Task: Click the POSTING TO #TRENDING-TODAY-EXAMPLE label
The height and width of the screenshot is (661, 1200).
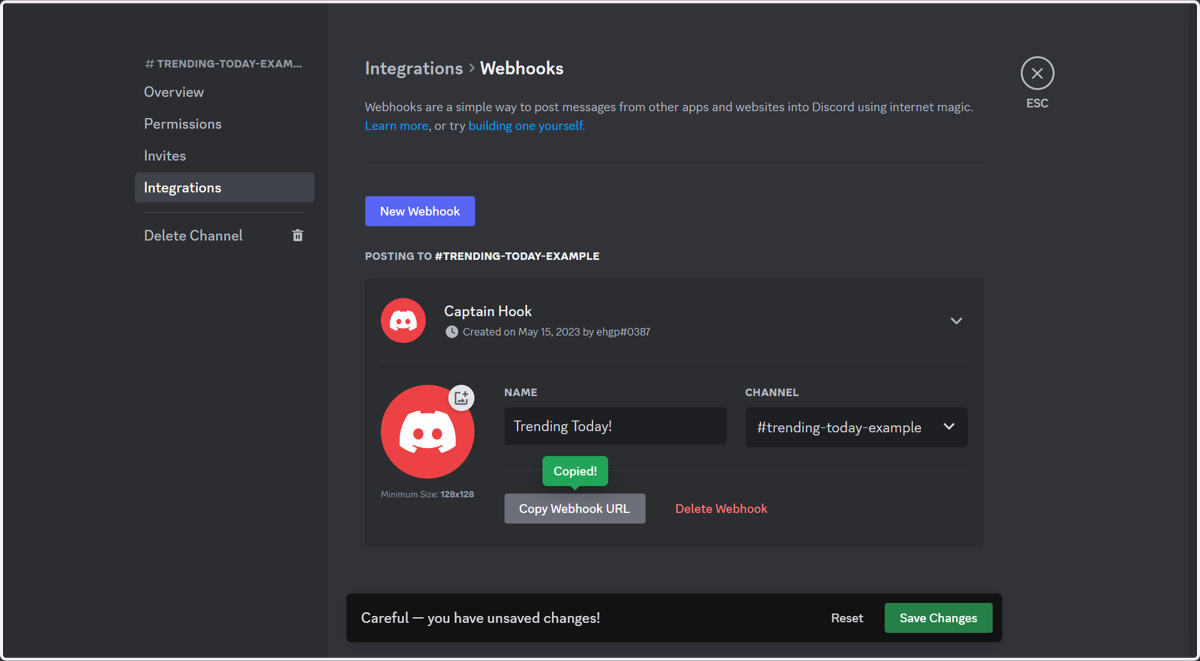Action: tap(482, 256)
